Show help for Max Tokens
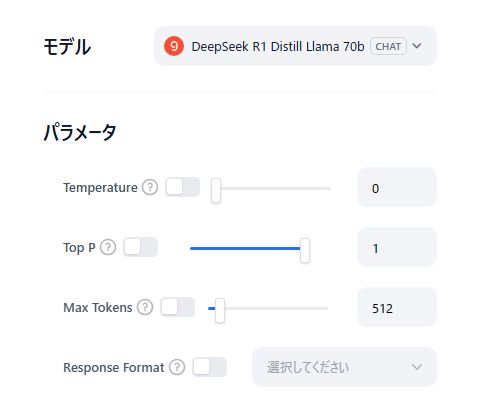This screenshot has height=411, width=478. coord(145,307)
